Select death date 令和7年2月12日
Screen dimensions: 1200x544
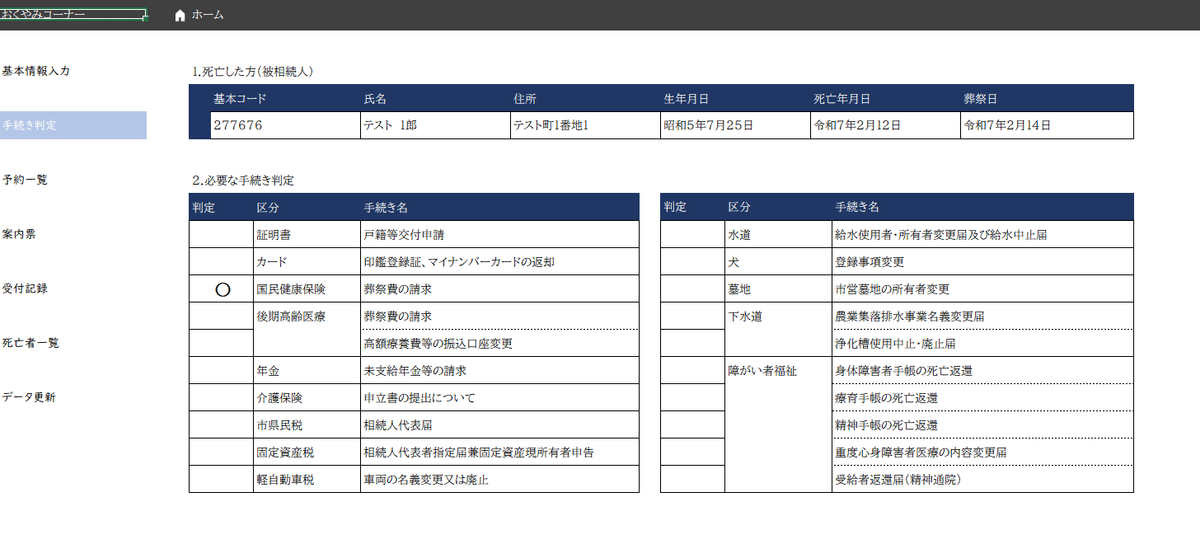coord(884,125)
